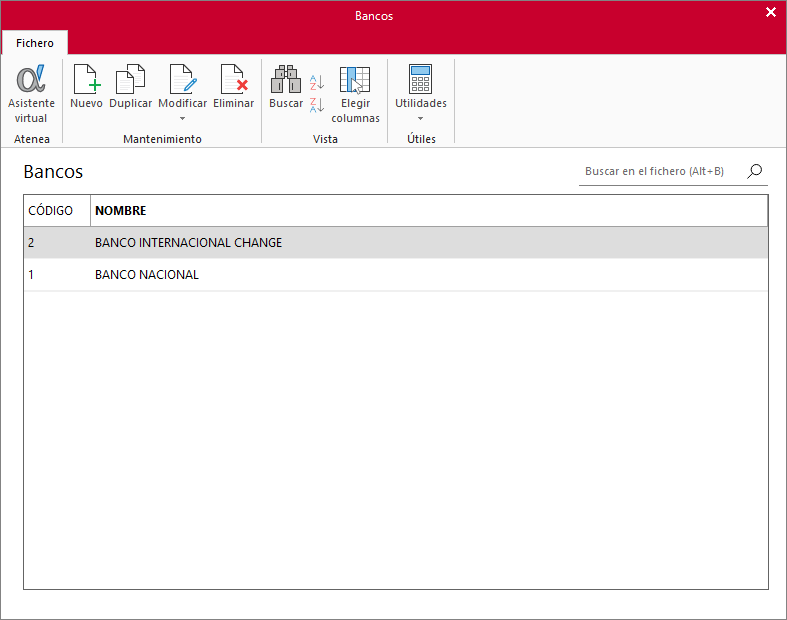Create a new bank with Nuevo
787x620 pixels.
pos(86,86)
